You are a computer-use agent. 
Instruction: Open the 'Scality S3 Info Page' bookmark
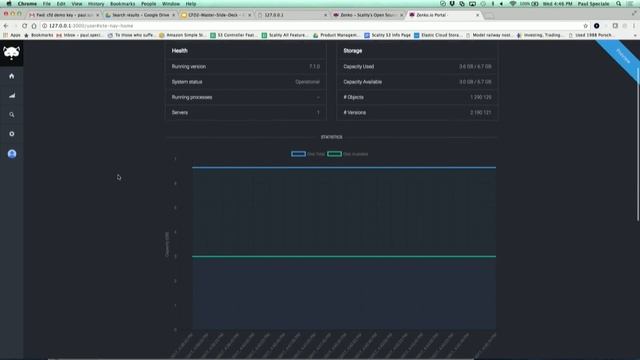click(x=387, y=35)
